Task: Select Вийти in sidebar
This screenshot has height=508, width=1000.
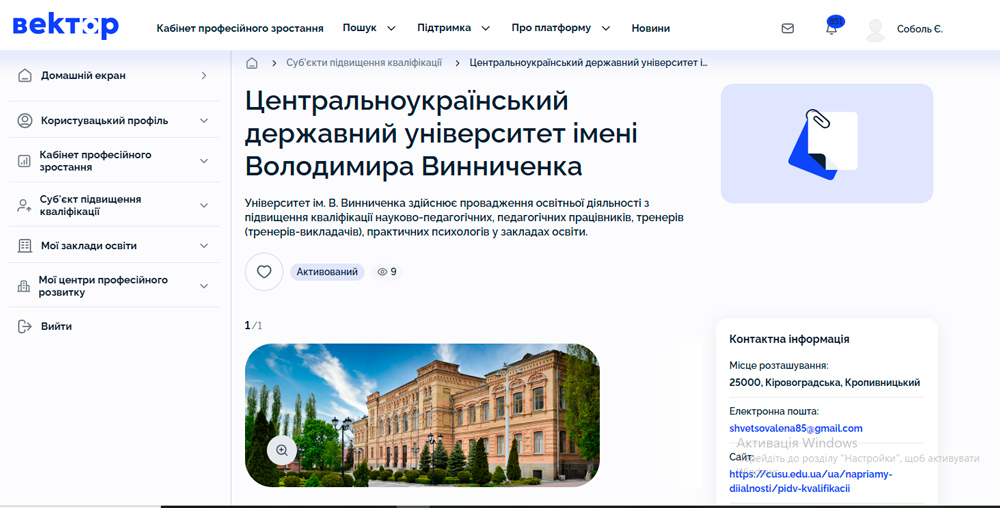Action: pos(56,326)
